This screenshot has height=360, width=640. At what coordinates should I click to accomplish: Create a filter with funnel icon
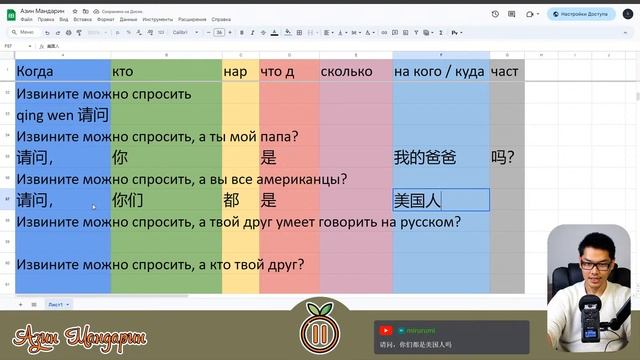click(x=416, y=33)
